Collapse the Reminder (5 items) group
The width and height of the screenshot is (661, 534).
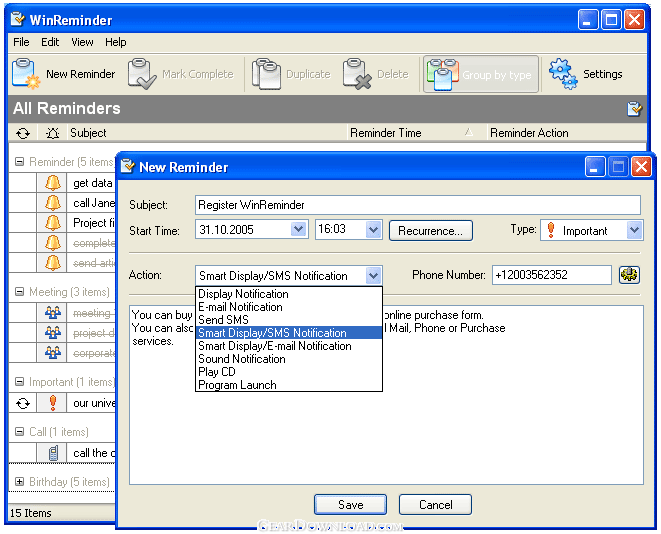tap(19, 161)
